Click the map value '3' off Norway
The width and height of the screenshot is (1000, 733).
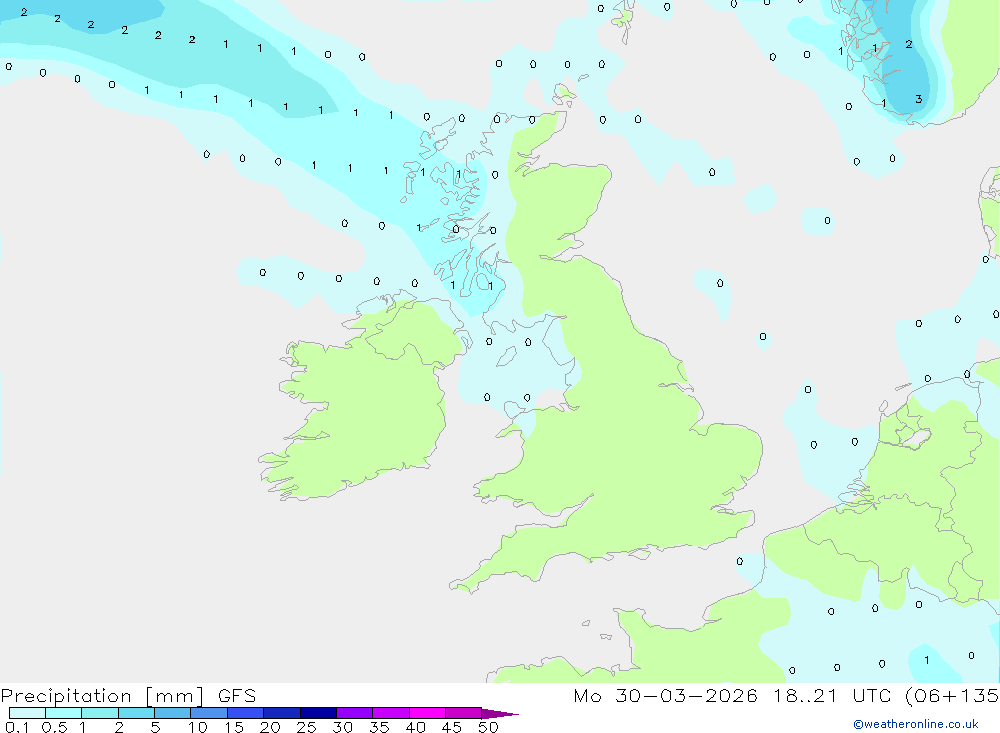(918, 99)
